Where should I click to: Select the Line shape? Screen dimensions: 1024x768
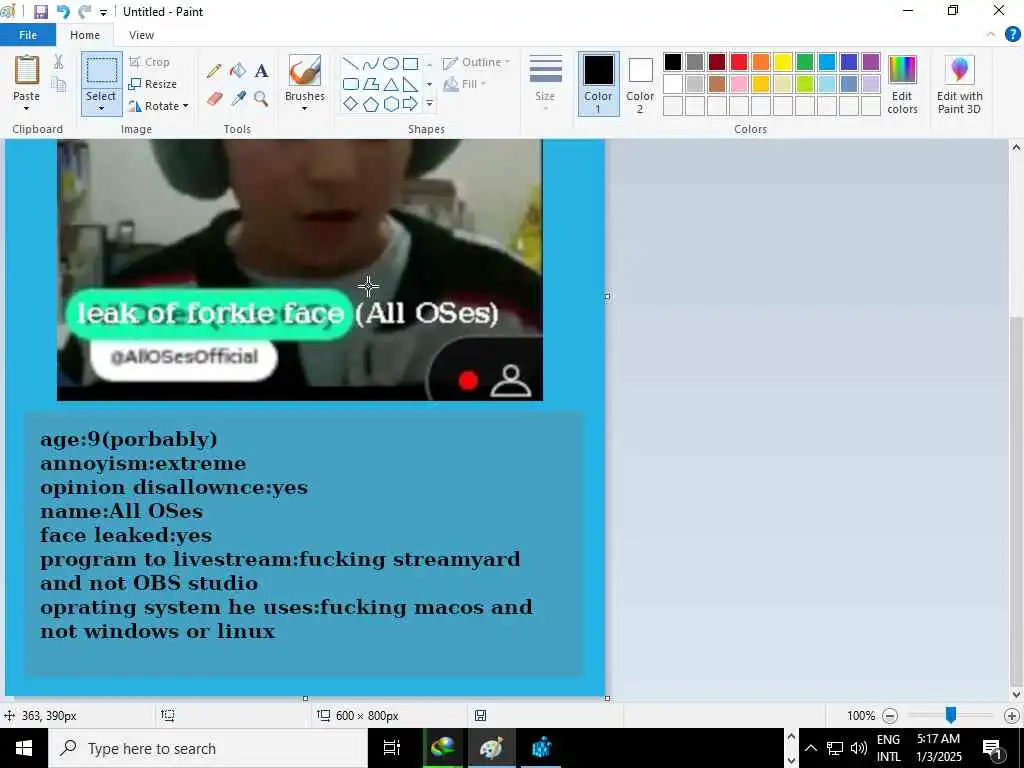point(351,64)
